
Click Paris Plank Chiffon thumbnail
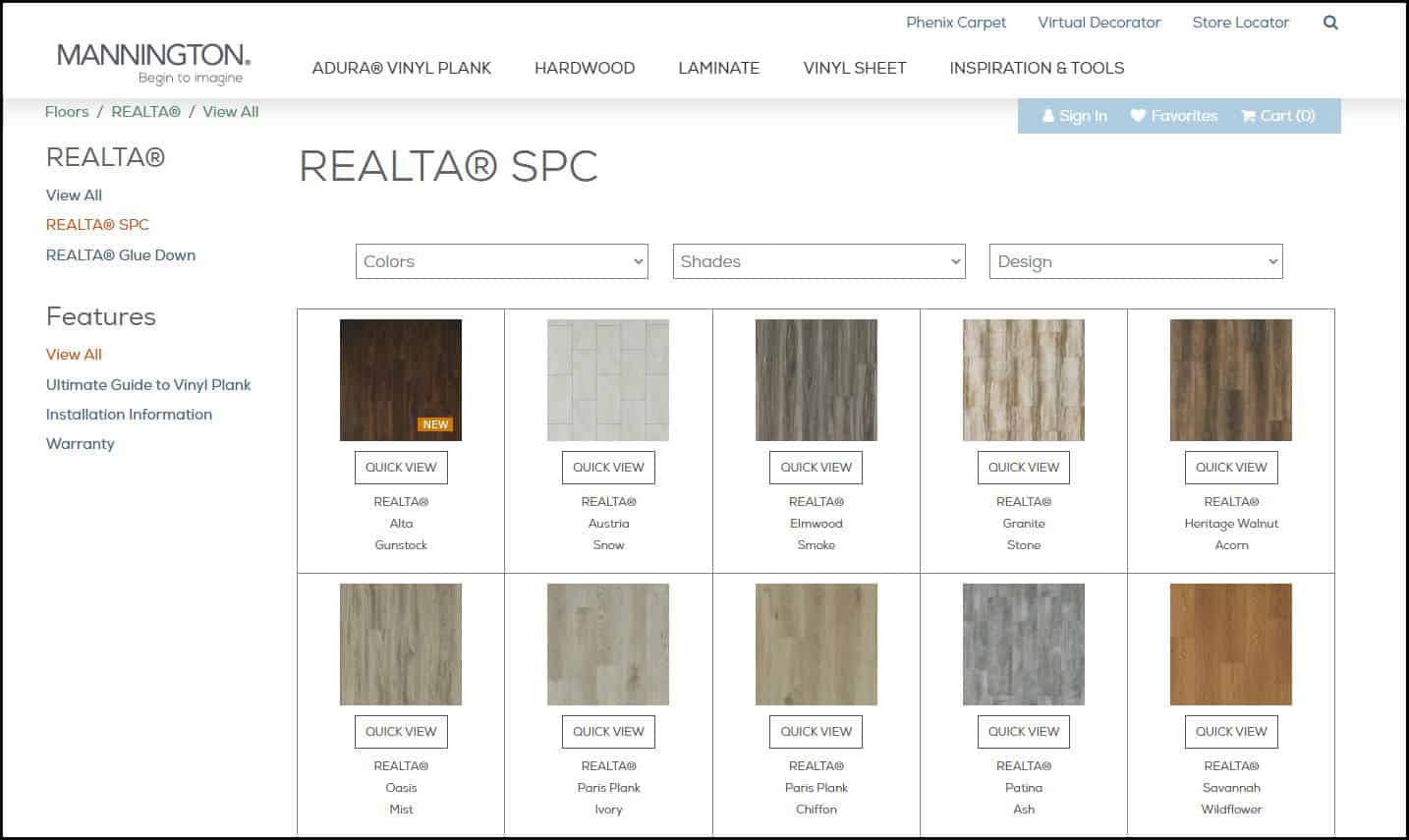click(x=817, y=644)
